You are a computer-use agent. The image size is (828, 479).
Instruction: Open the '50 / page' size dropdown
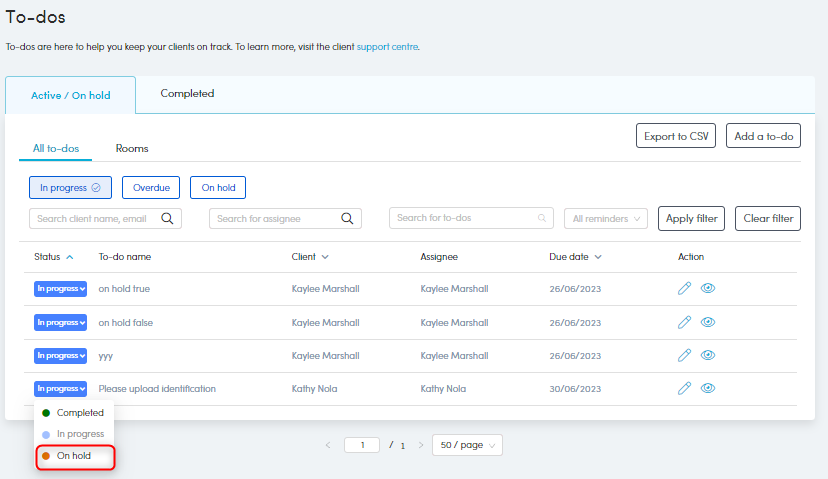(467, 445)
